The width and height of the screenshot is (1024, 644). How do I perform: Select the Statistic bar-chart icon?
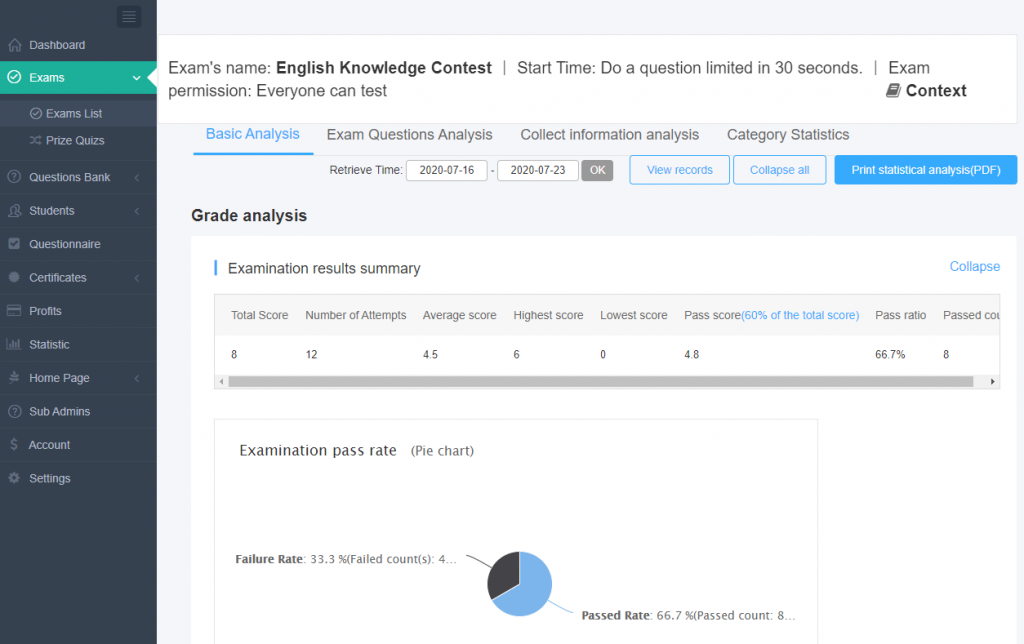tap(14, 344)
